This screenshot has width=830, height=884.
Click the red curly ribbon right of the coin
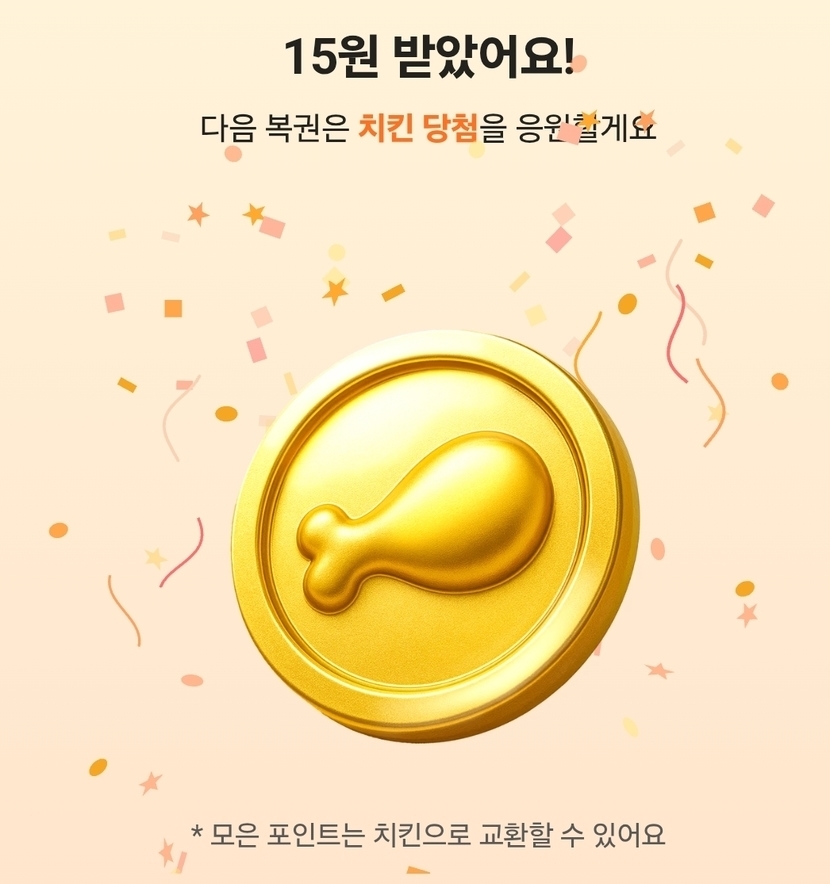tap(677, 334)
